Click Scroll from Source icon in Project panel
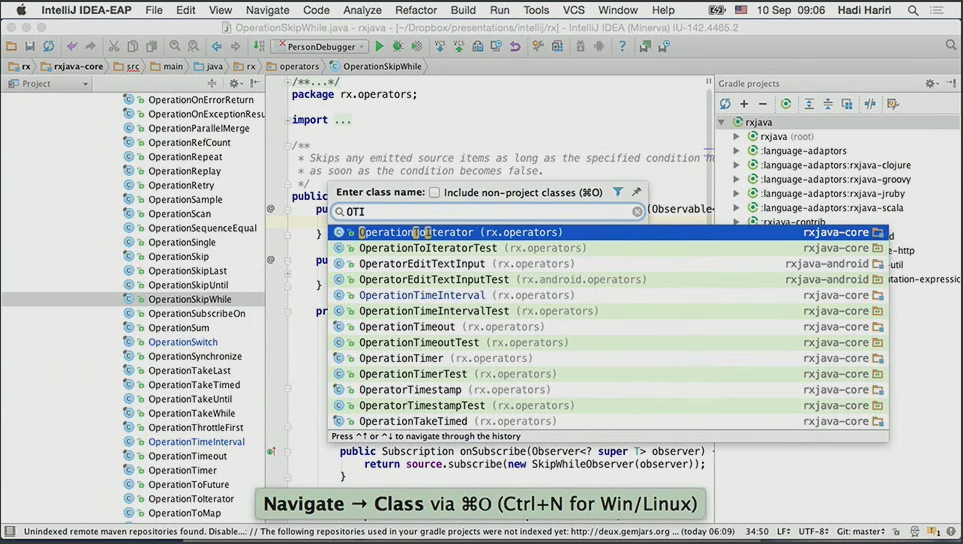Image resolution: width=963 pixels, height=544 pixels. coord(212,84)
